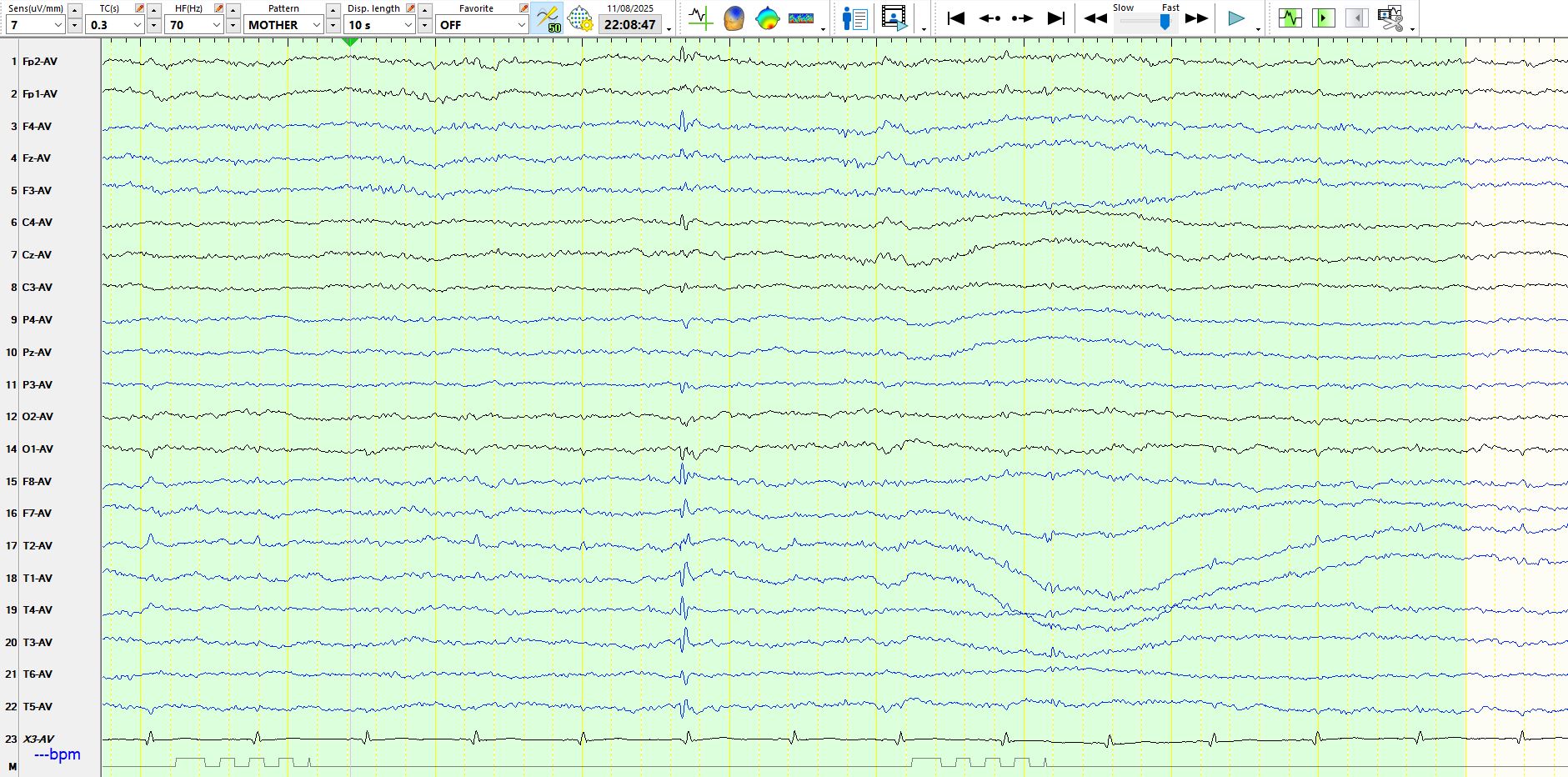The width and height of the screenshot is (1568, 777).
Task: Click the fast-forward double-arrow button
Action: point(1197,18)
